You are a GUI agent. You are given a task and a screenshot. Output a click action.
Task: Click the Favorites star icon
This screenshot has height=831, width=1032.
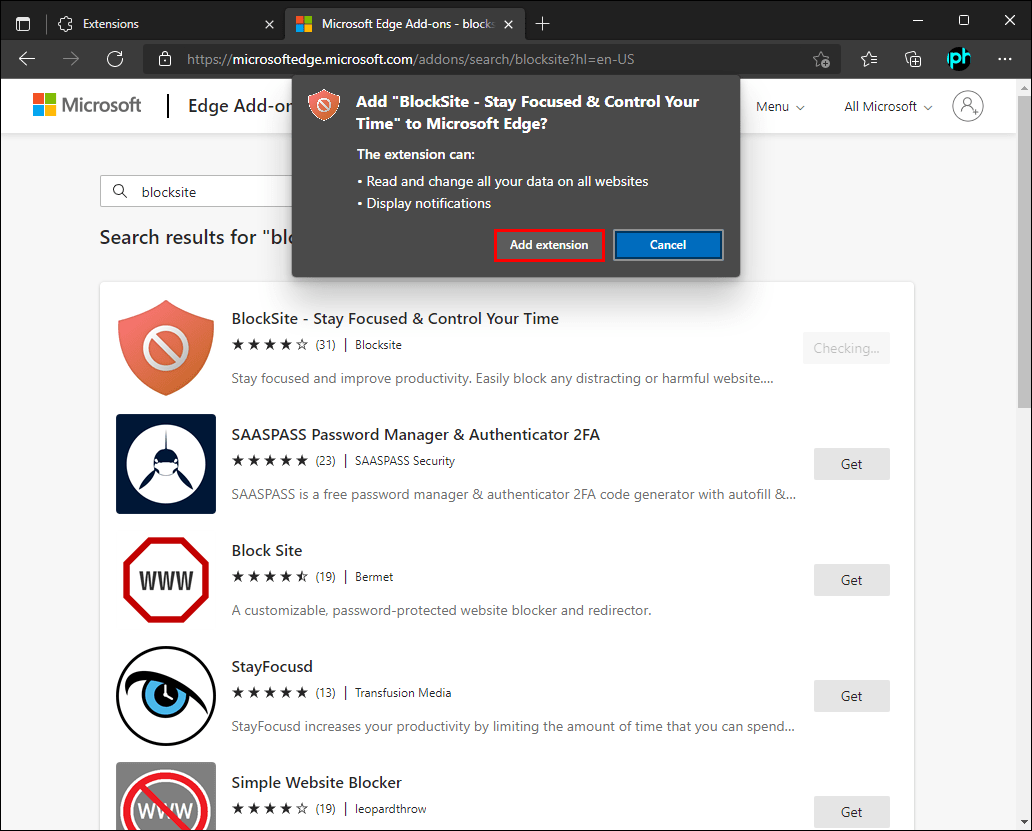(x=867, y=59)
